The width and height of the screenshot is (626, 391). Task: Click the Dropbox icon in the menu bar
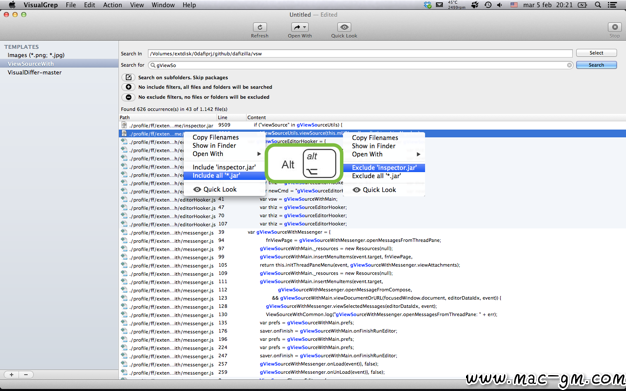(x=428, y=5)
